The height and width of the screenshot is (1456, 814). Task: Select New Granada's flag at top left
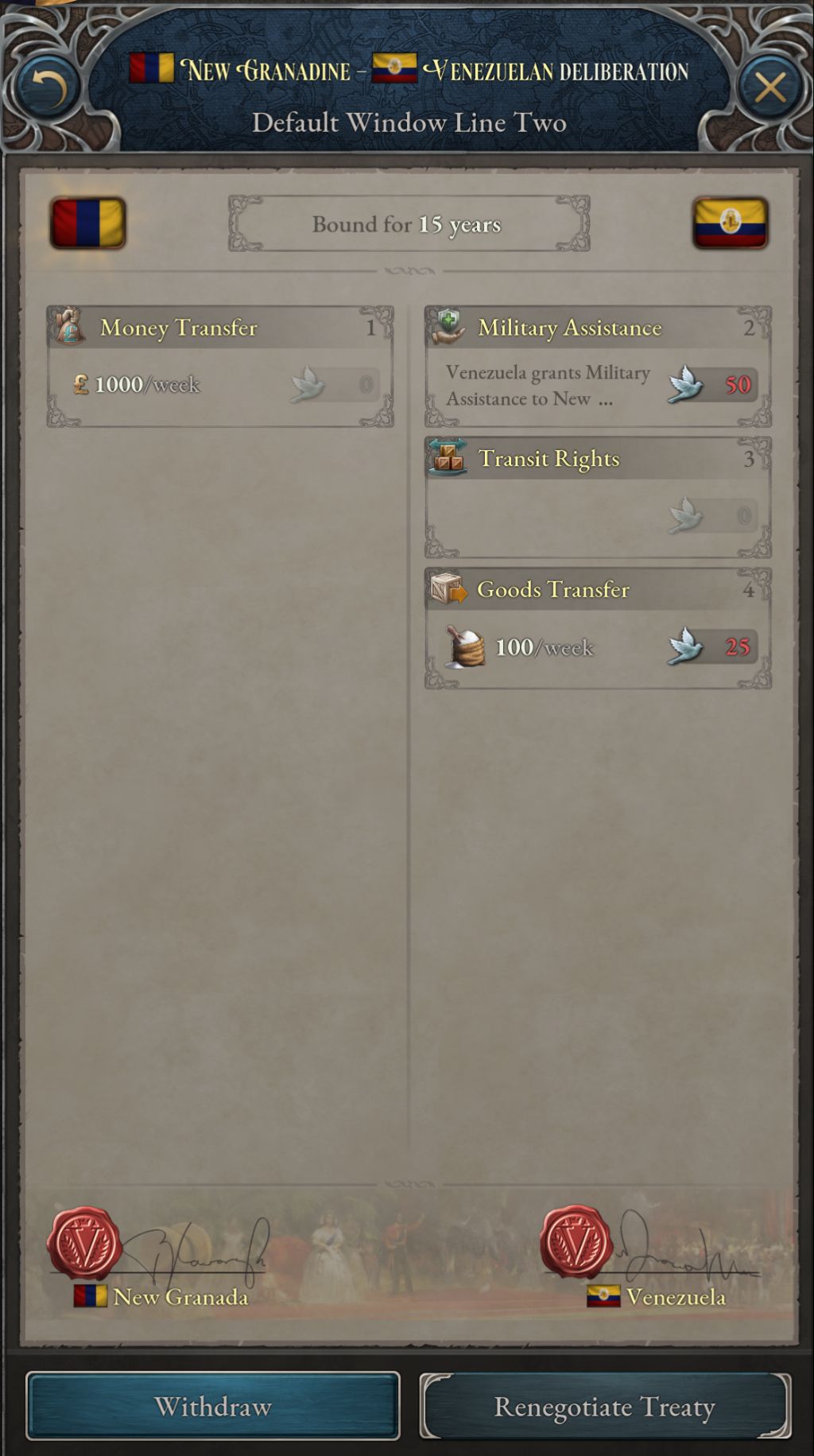(x=87, y=223)
